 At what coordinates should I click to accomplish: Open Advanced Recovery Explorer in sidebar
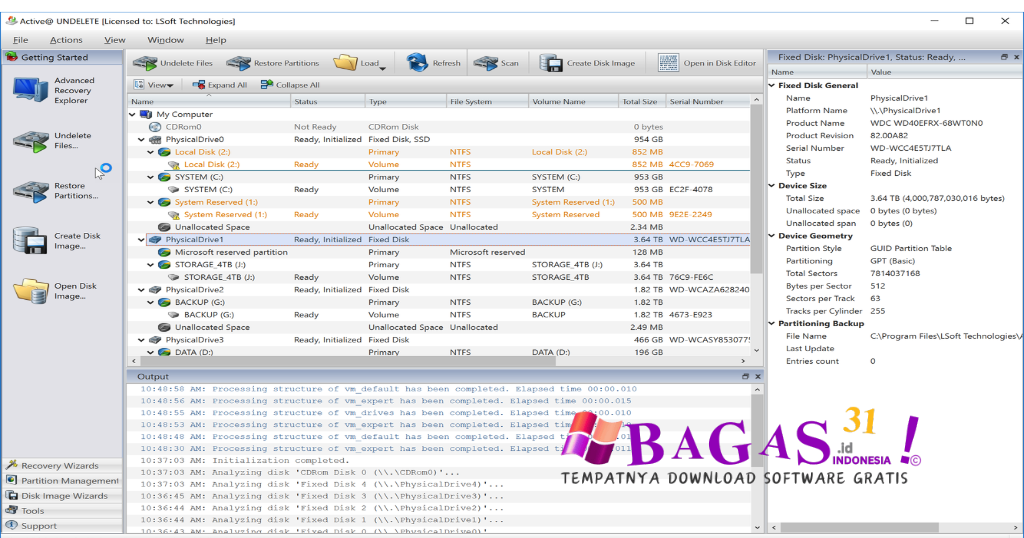(x=55, y=90)
